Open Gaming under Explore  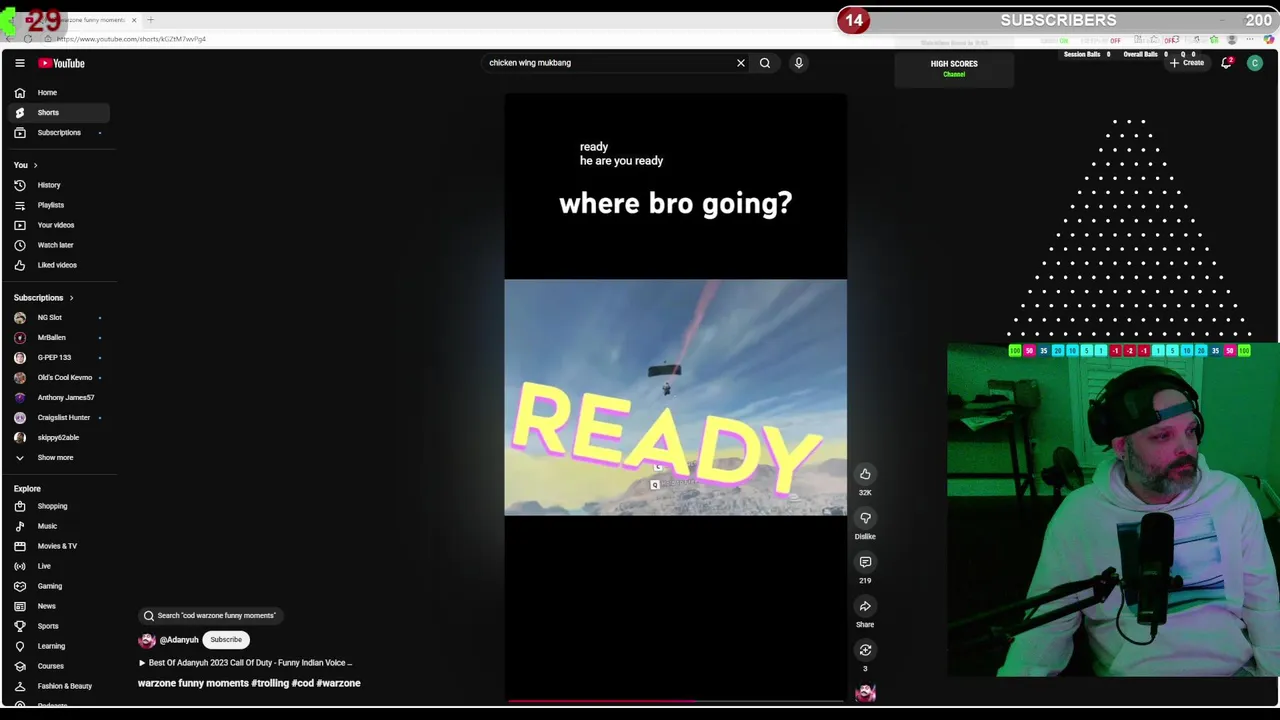click(60, 586)
